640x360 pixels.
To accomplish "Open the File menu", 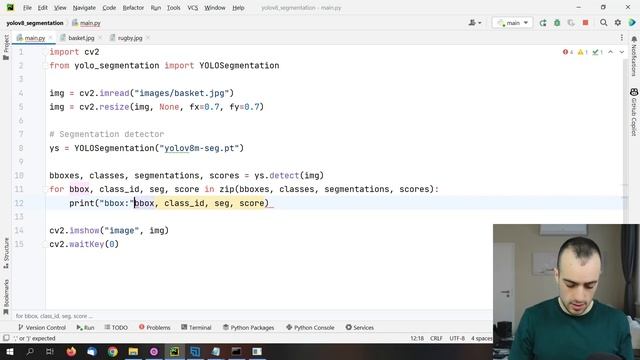I will tap(27, 8).
